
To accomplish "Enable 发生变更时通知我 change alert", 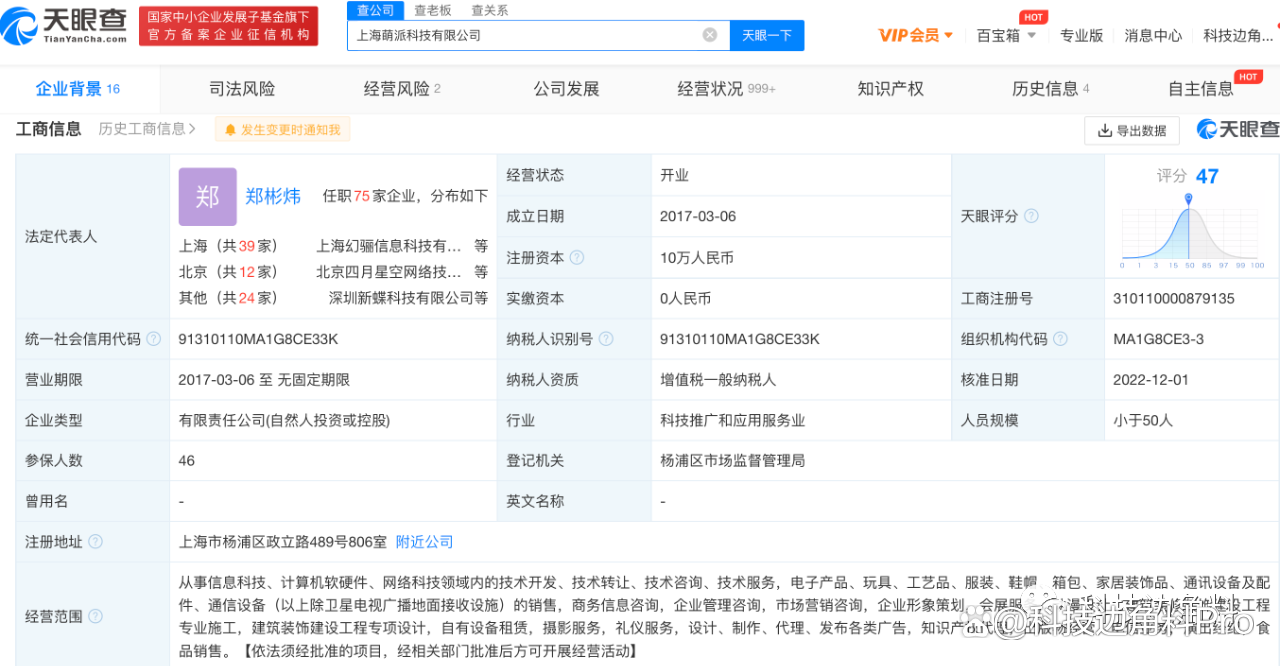I will tap(282, 130).
